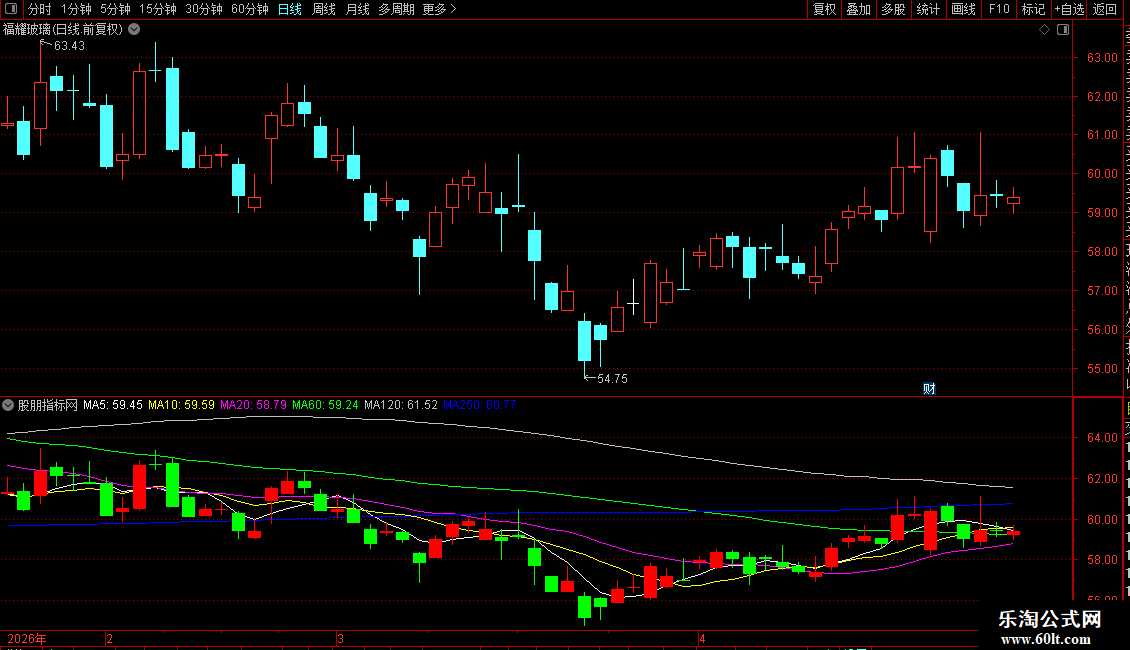The image size is (1130, 650).
Task: Expand the 福耀玻璃 title dropdown arrow
Action: point(134,29)
